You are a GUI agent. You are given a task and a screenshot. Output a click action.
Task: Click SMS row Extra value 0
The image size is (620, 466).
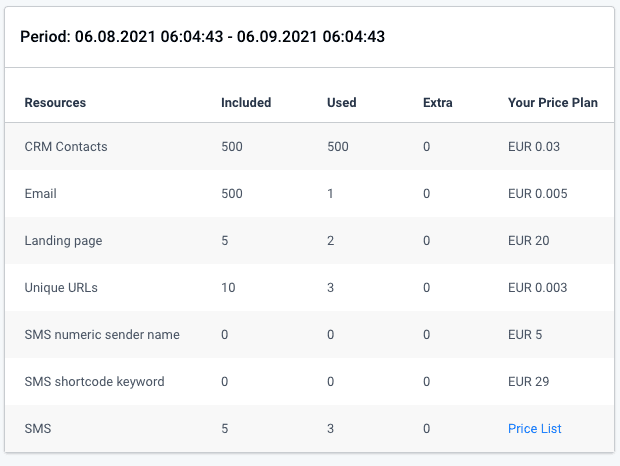coord(427,429)
